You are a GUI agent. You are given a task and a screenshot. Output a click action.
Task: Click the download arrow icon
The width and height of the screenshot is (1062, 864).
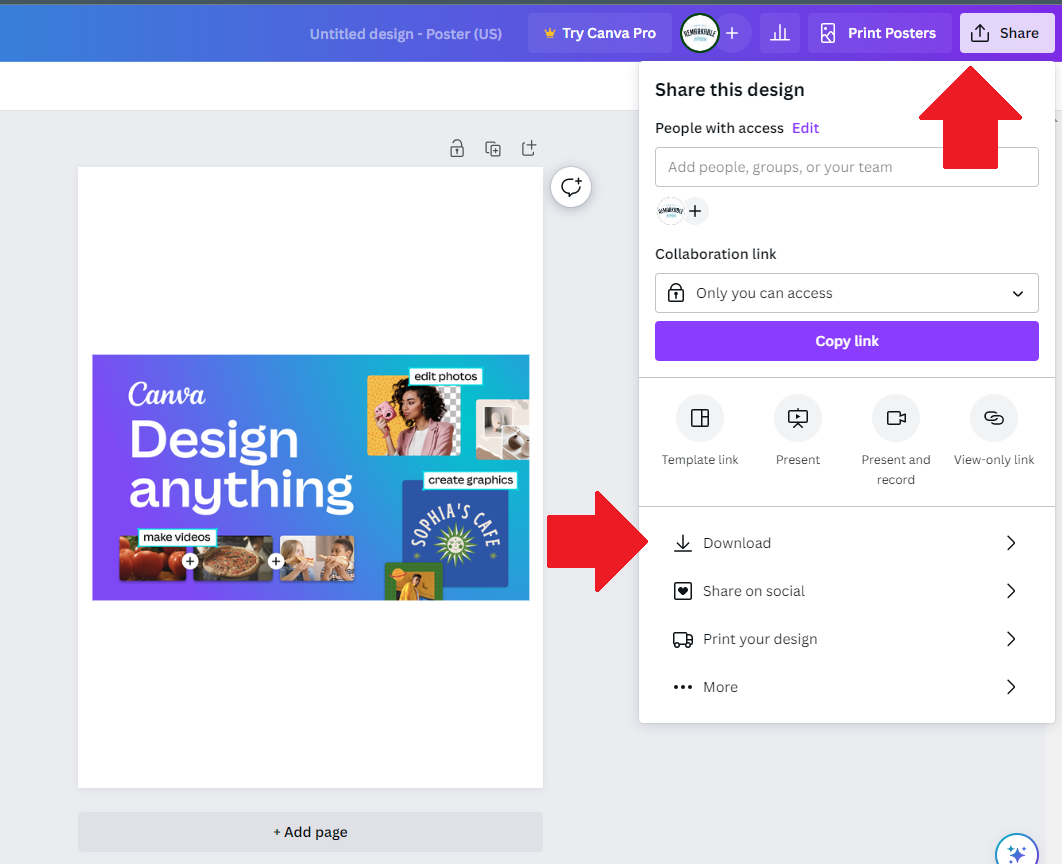point(683,543)
